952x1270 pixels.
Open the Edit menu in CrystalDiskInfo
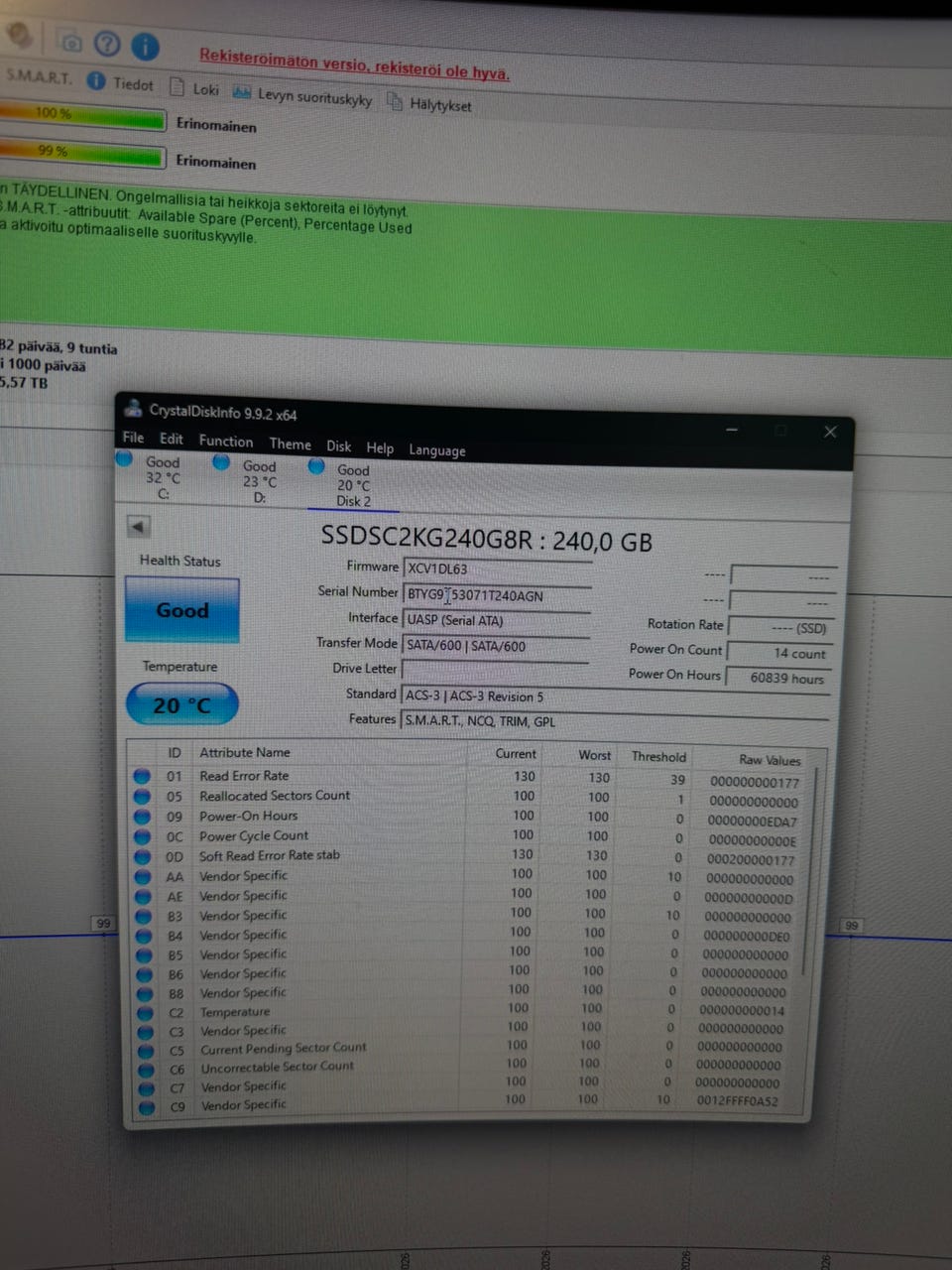coord(172,439)
